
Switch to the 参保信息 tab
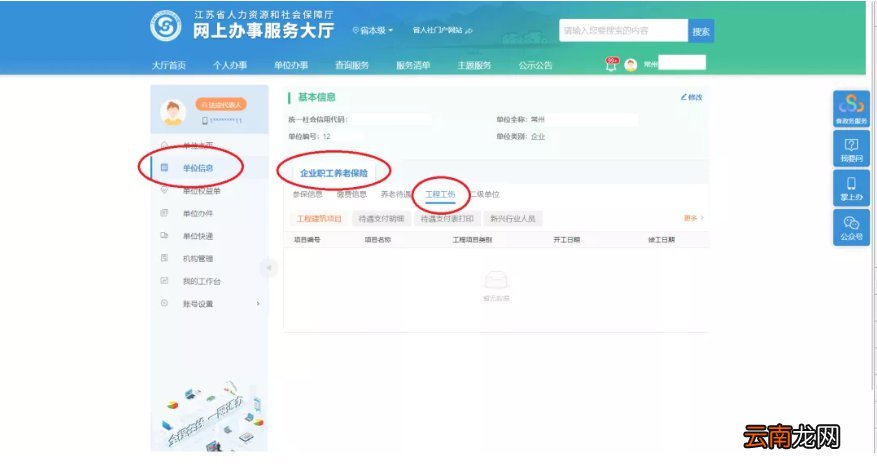(308, 194)
